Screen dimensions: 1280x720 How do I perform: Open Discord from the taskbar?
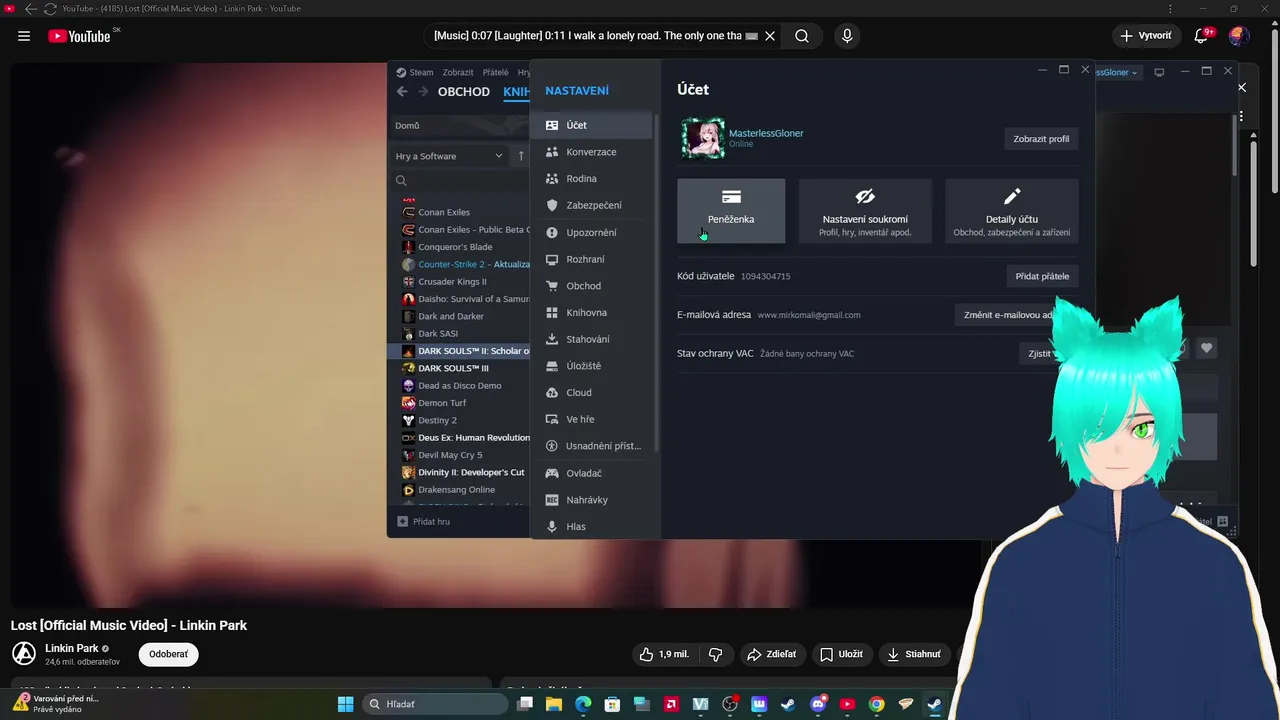coord(818,704)
